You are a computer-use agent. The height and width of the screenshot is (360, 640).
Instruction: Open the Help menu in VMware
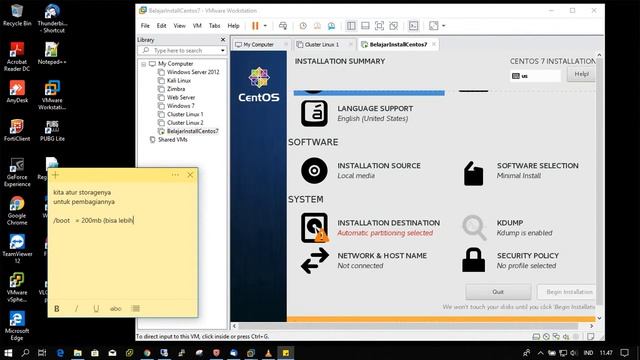click(233, 26)
